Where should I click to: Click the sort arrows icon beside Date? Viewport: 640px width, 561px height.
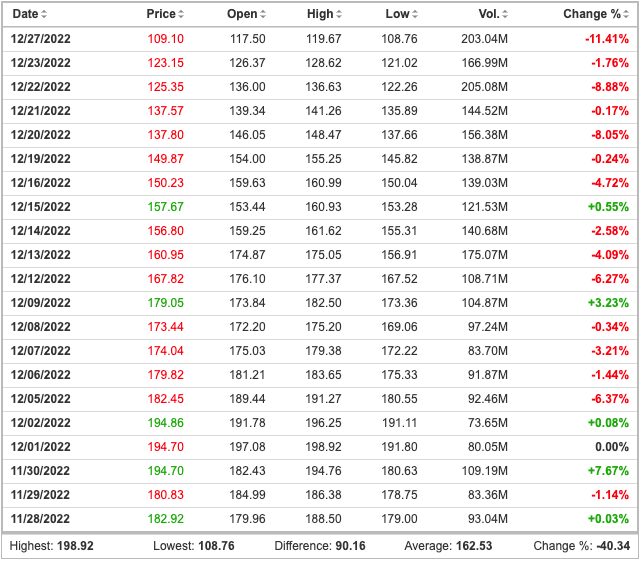coord(44,14)
